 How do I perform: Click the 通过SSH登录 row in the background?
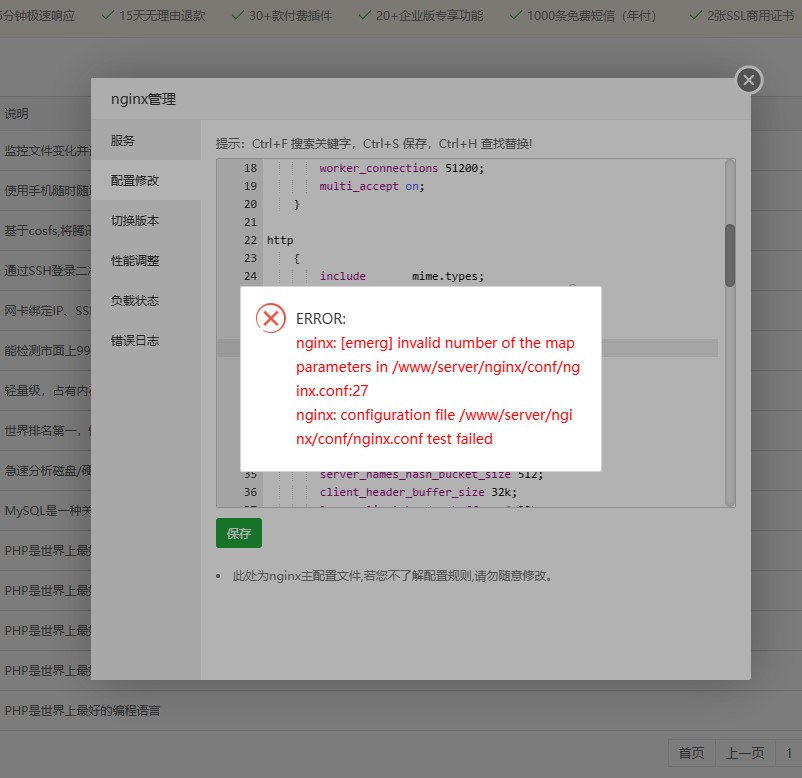[x=48, y=271]
